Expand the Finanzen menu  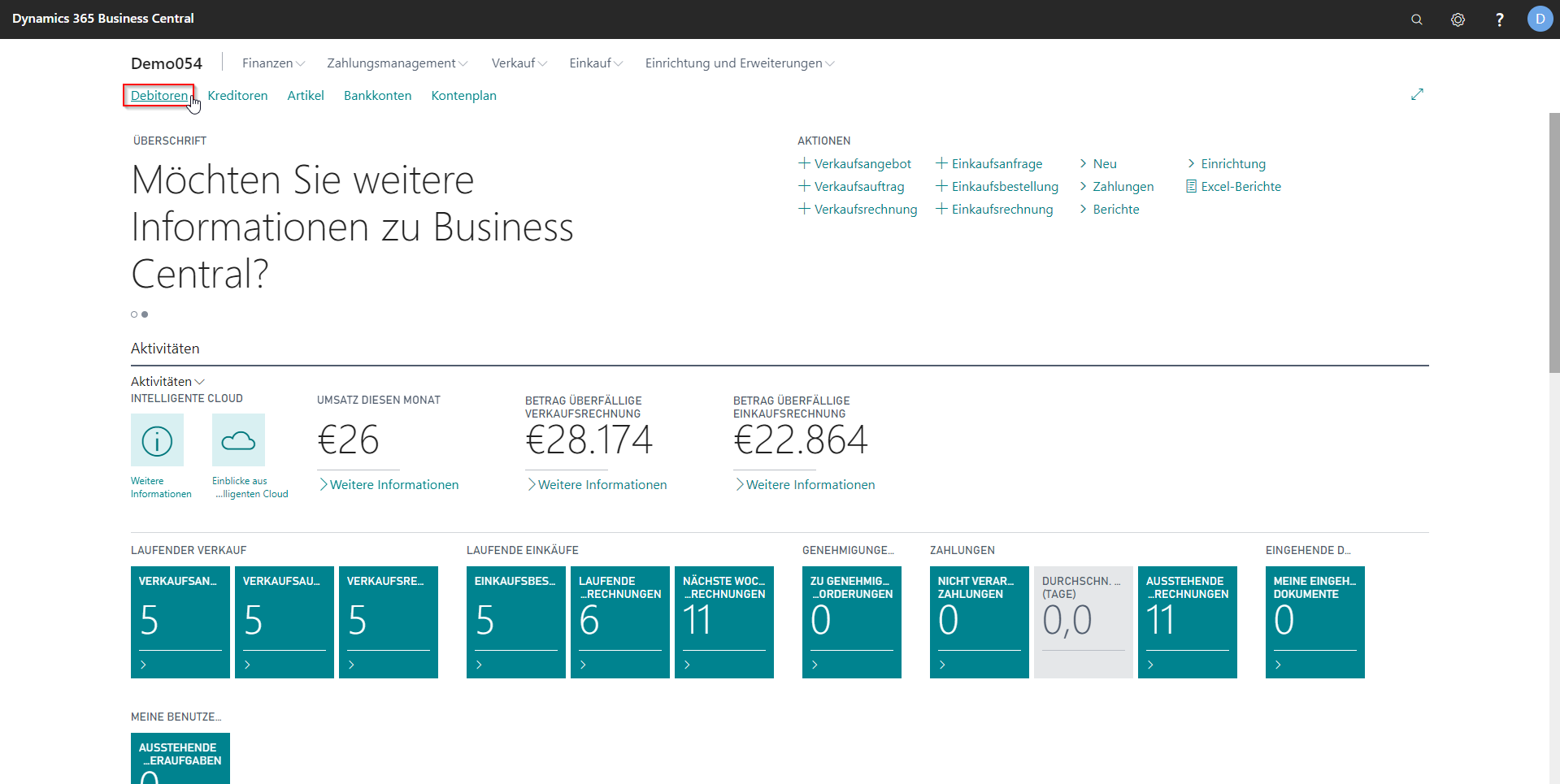coord(274,63)
